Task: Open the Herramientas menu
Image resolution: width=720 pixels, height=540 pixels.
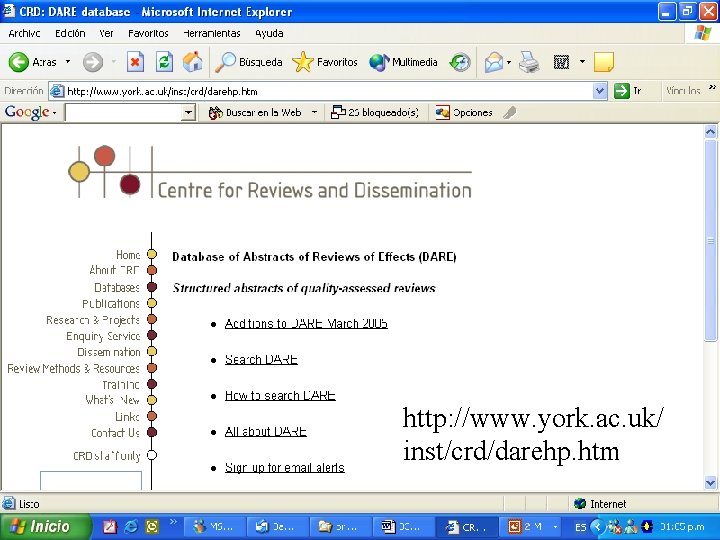Action: [212, 34]
